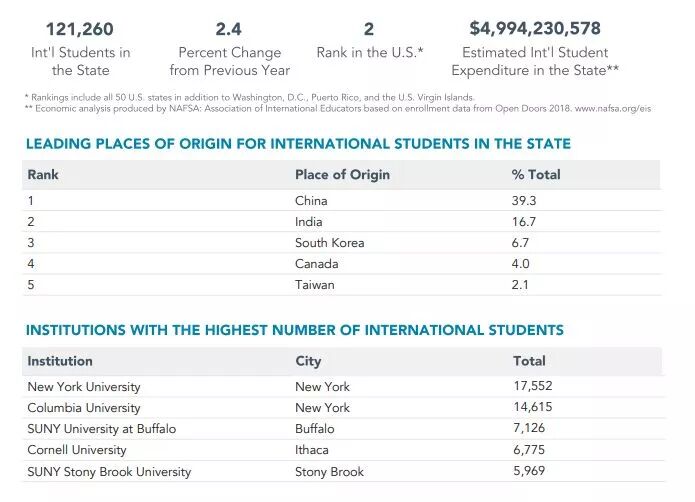Select the 14,615 total value
Viewport: 695px width, 502px height.
[533, 407]
